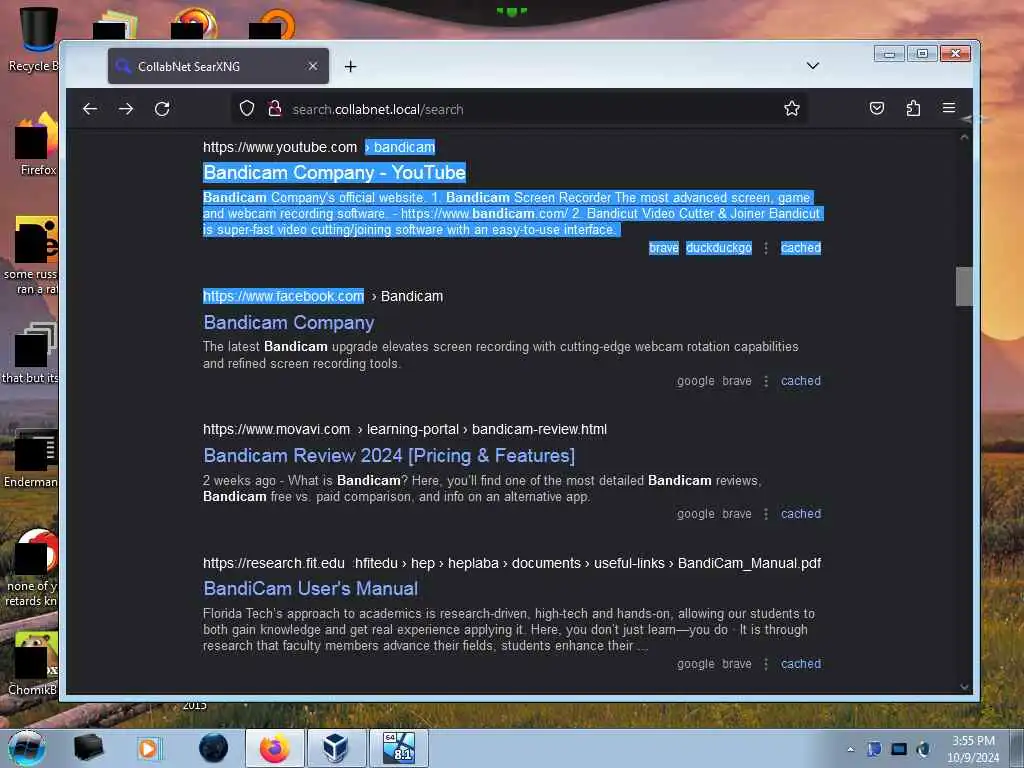Select https://www.youtube.com URL text
Image resolution: width=1024 pixels, height=768 pixels.
click(280, 148)
